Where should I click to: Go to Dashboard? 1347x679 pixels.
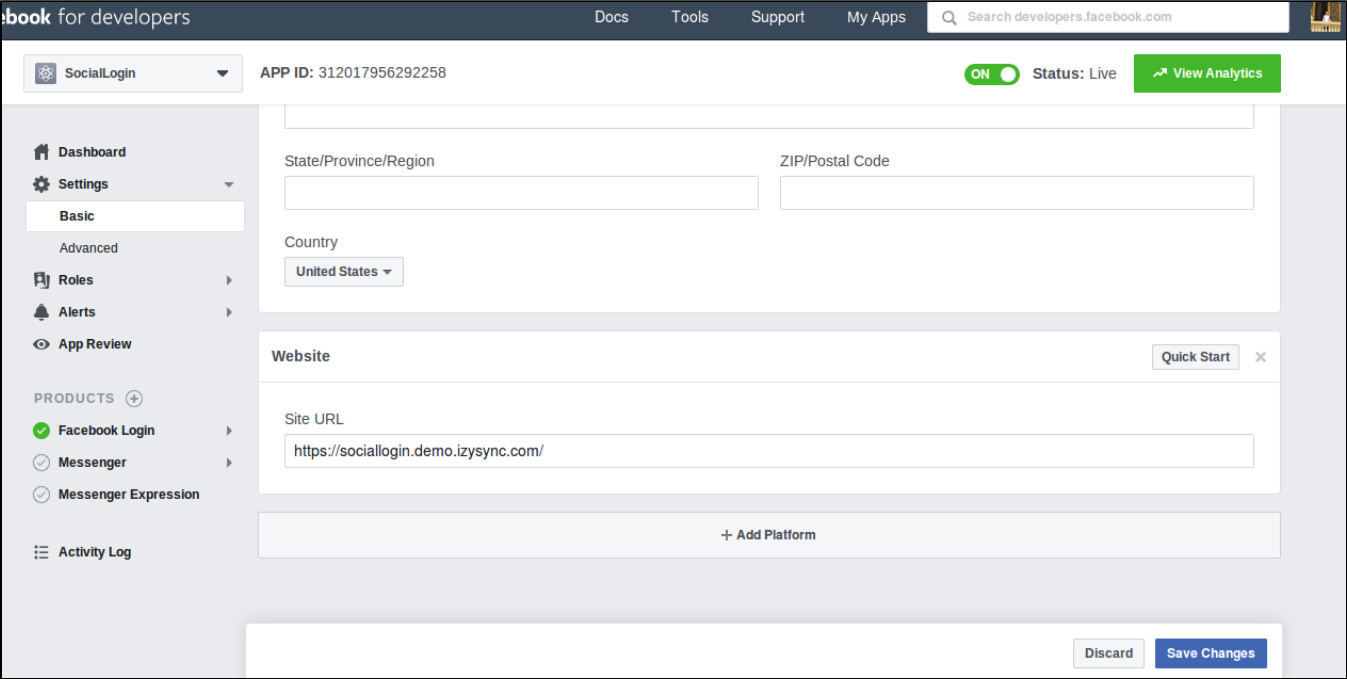pyautogui.click(x=92, y=152)
